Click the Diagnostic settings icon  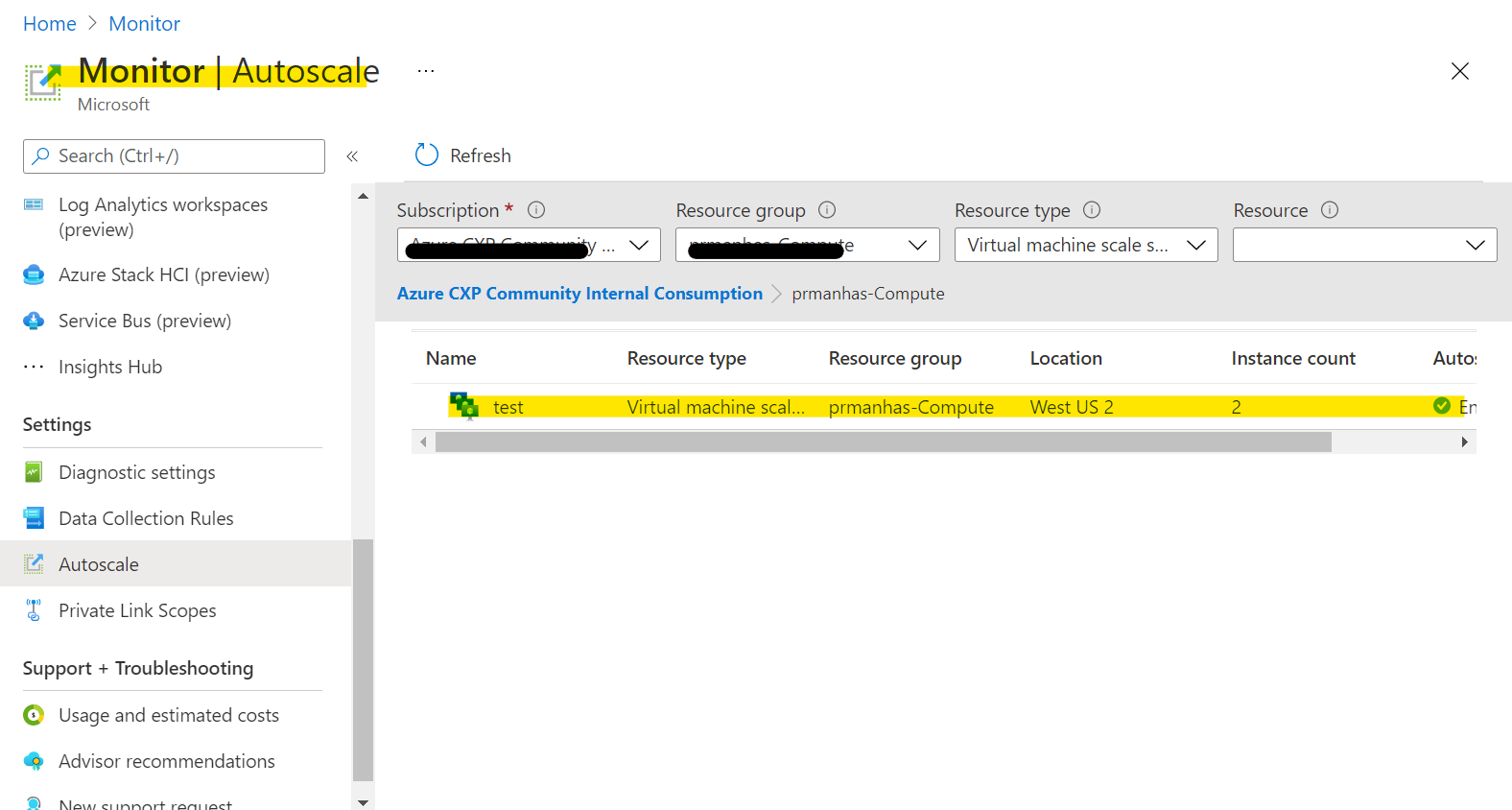pyautogui.click(x=34, y=472)
